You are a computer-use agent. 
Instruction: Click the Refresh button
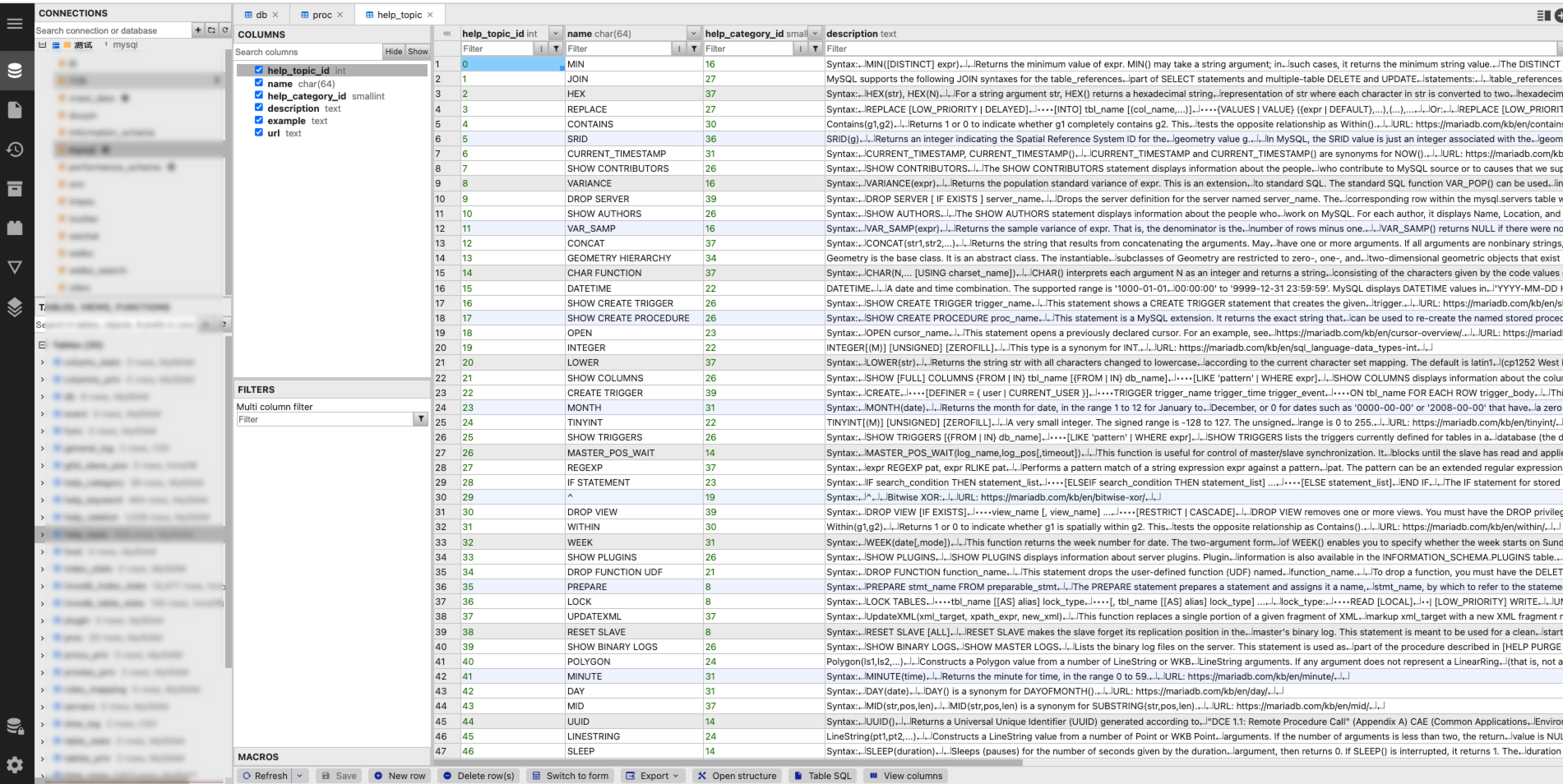[x=265, y=776]
